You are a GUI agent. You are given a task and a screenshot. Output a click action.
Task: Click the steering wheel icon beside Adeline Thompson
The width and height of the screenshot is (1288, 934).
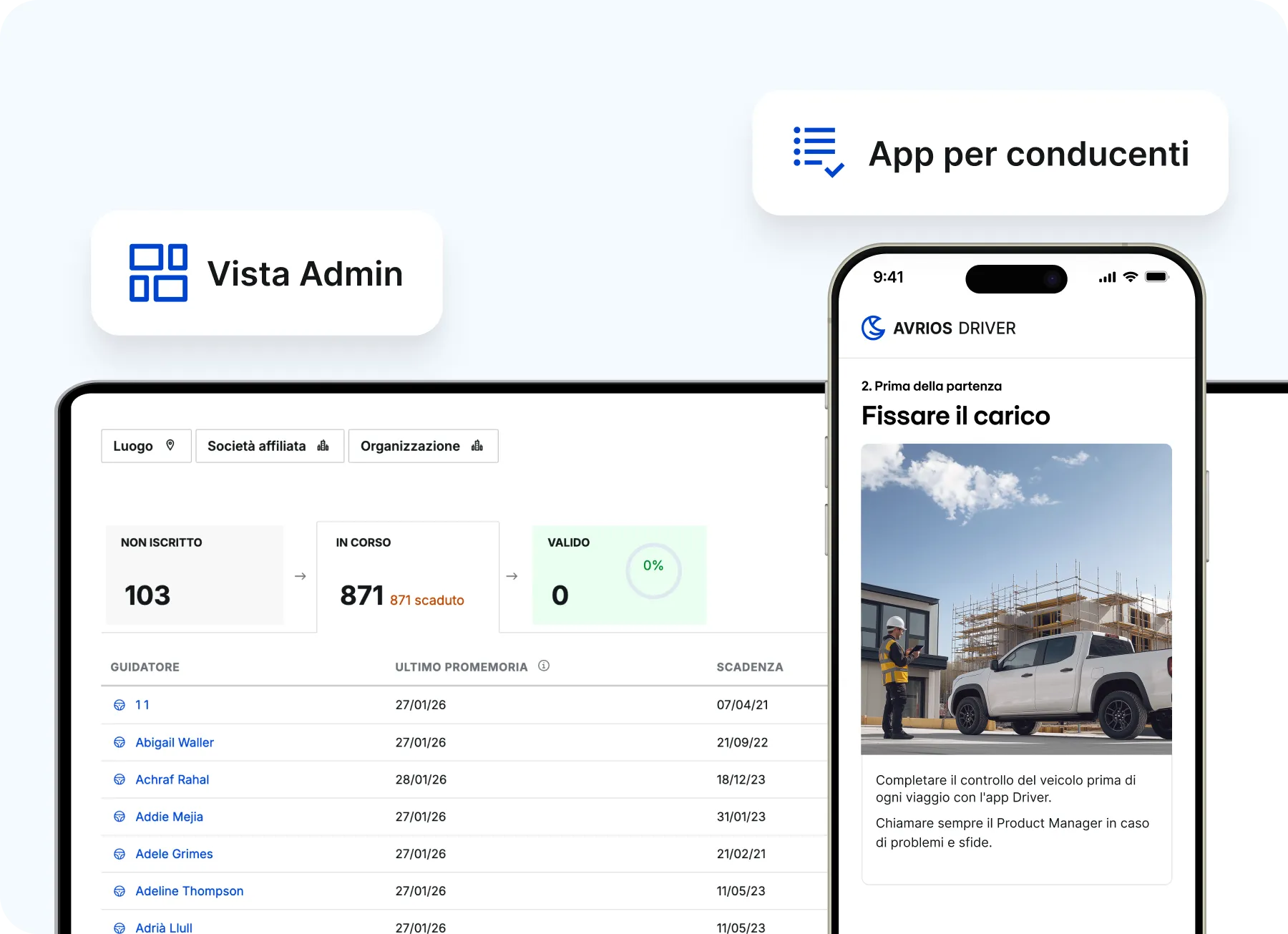(119, 891)
